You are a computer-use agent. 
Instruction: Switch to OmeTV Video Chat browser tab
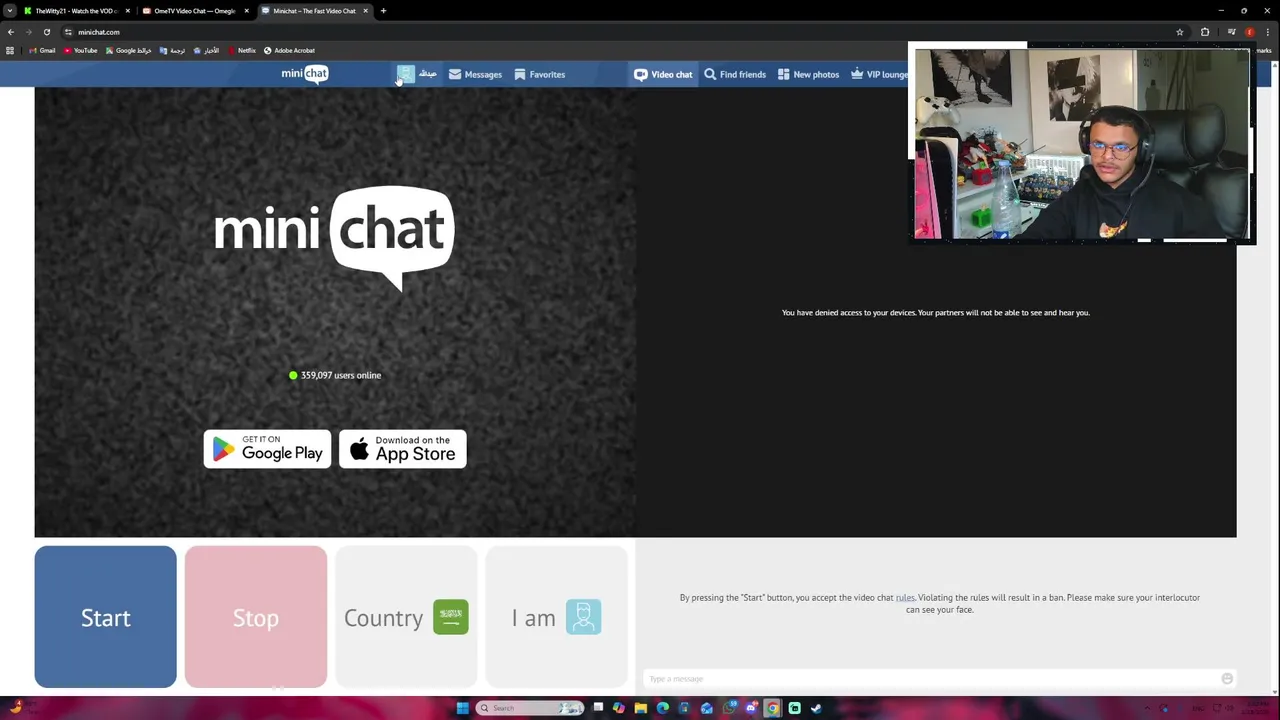click(194, 11)
